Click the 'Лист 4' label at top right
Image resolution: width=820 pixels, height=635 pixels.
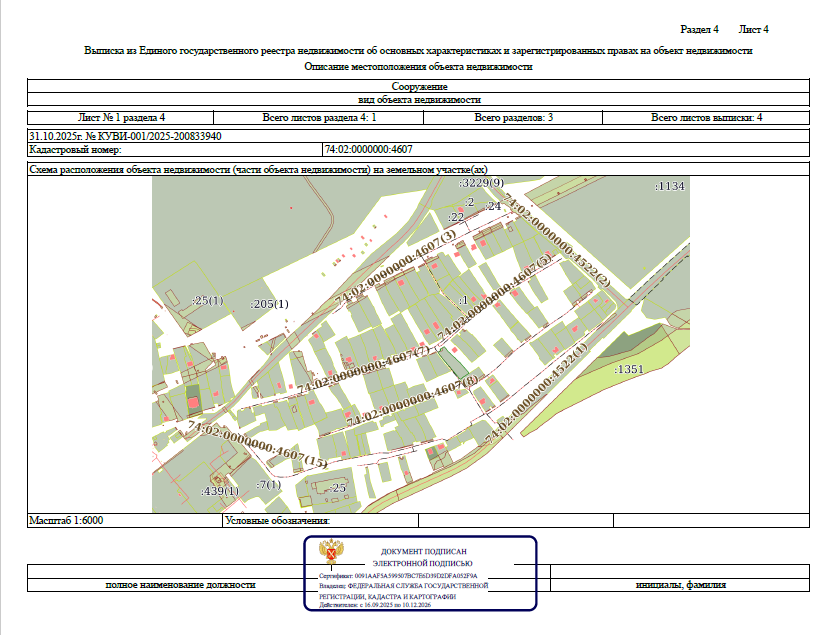point(754,29)
